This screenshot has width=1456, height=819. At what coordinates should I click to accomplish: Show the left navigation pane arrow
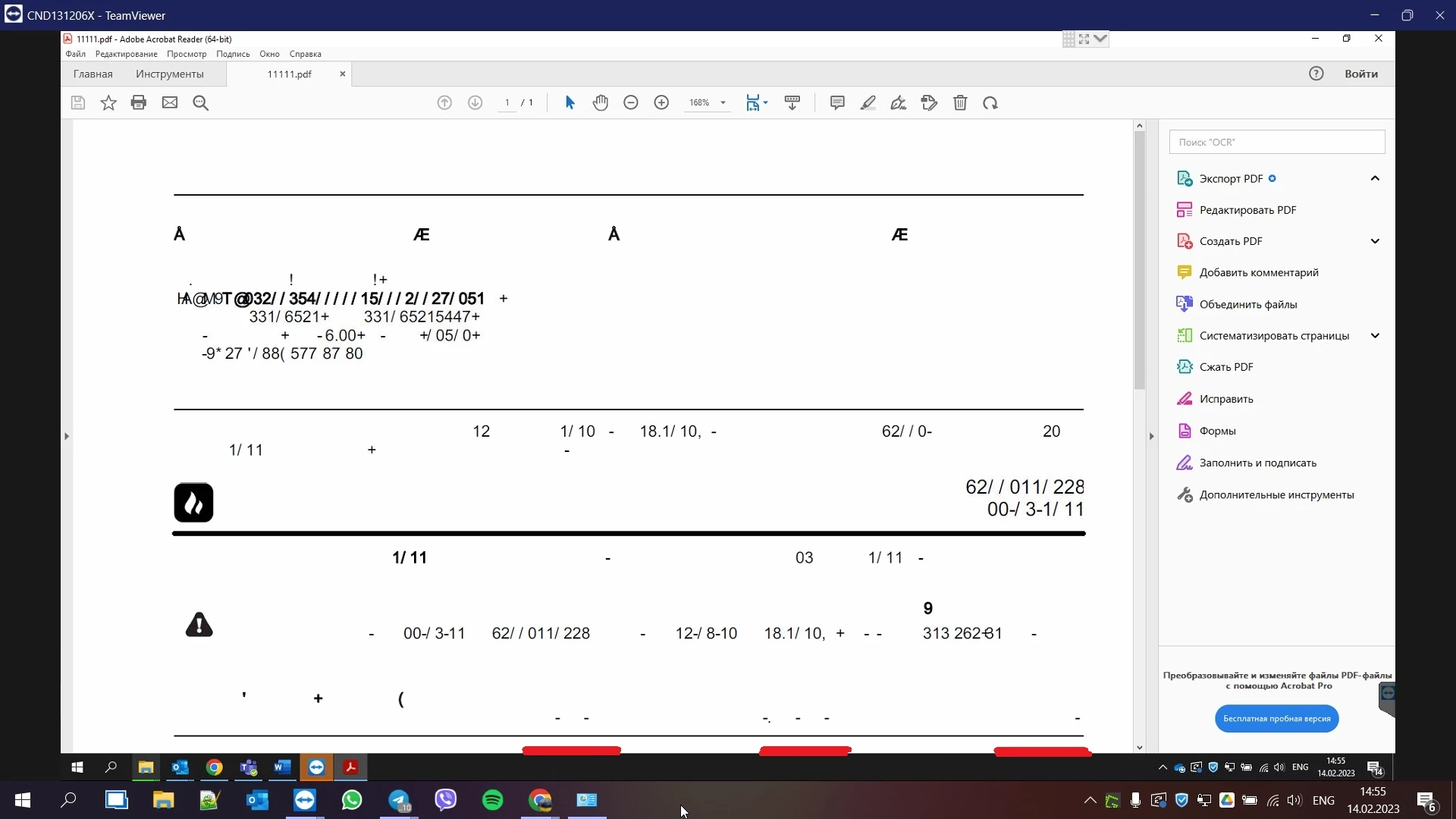coord(67,436)
